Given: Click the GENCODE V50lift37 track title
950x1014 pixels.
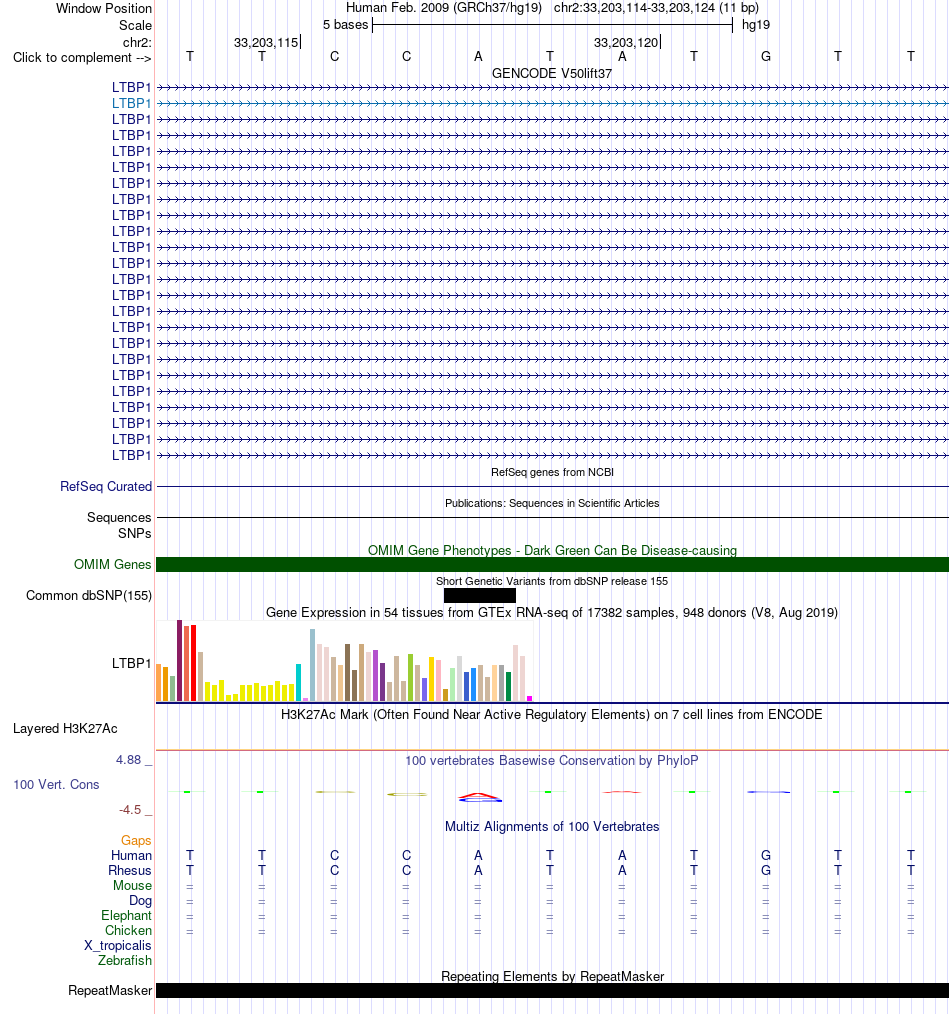Looking at the screenshot, I should tap(552, 74).
